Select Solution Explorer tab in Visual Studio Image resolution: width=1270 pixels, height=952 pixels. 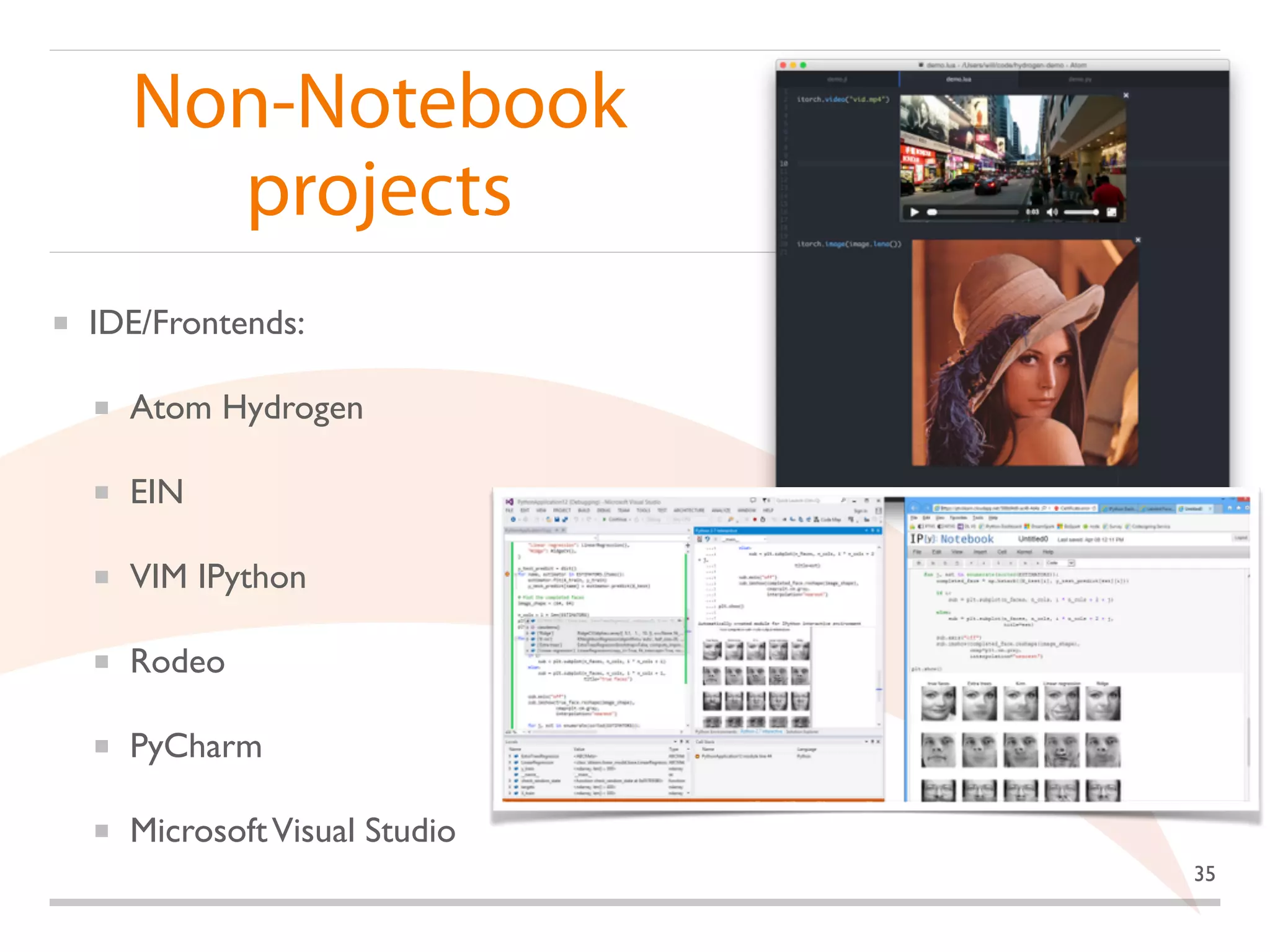[802, 732]
